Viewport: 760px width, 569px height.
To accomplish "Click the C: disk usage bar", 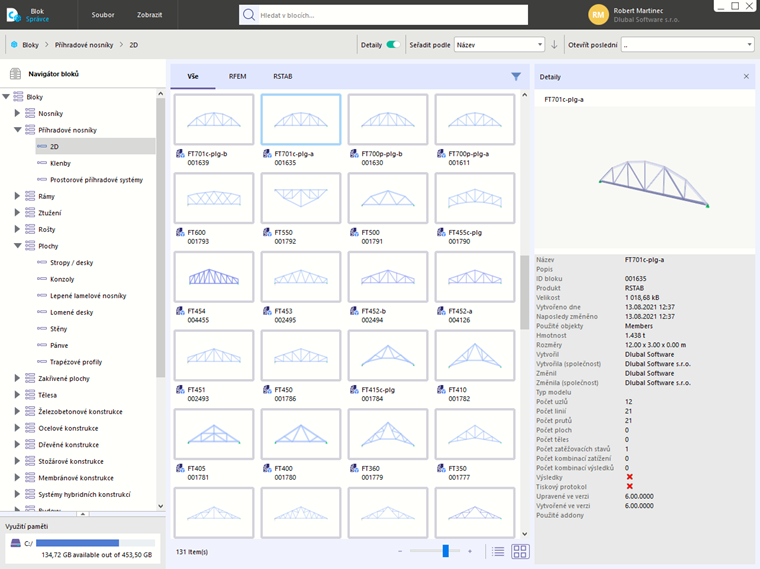I will 95,543.
